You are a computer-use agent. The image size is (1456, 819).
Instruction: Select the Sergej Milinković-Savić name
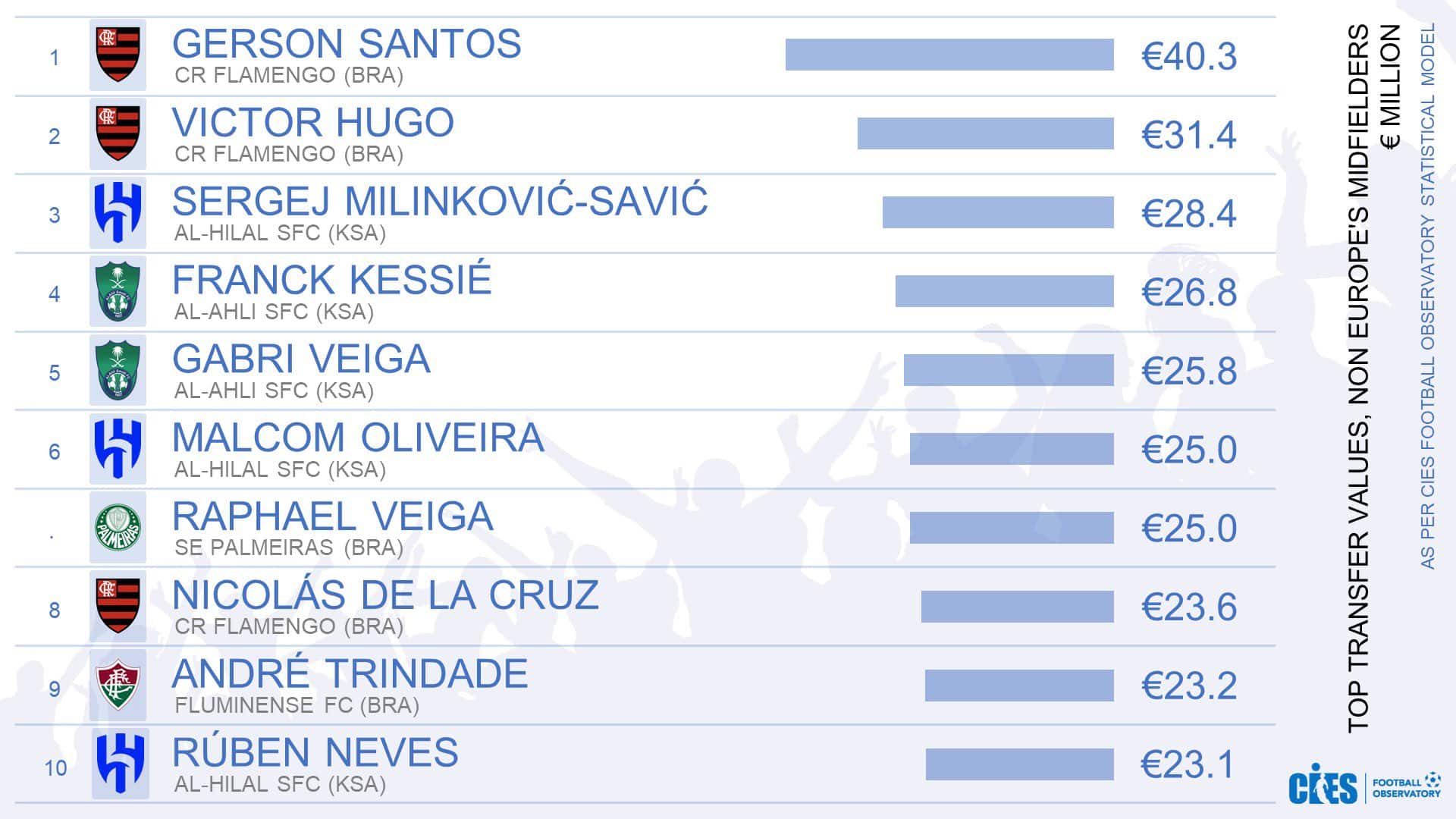(x=440, y=202)
